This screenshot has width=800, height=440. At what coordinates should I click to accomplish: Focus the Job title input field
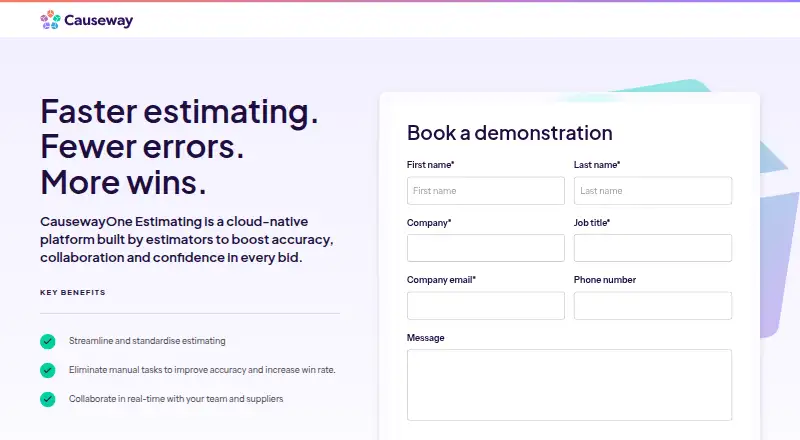(x=653, y=248)
